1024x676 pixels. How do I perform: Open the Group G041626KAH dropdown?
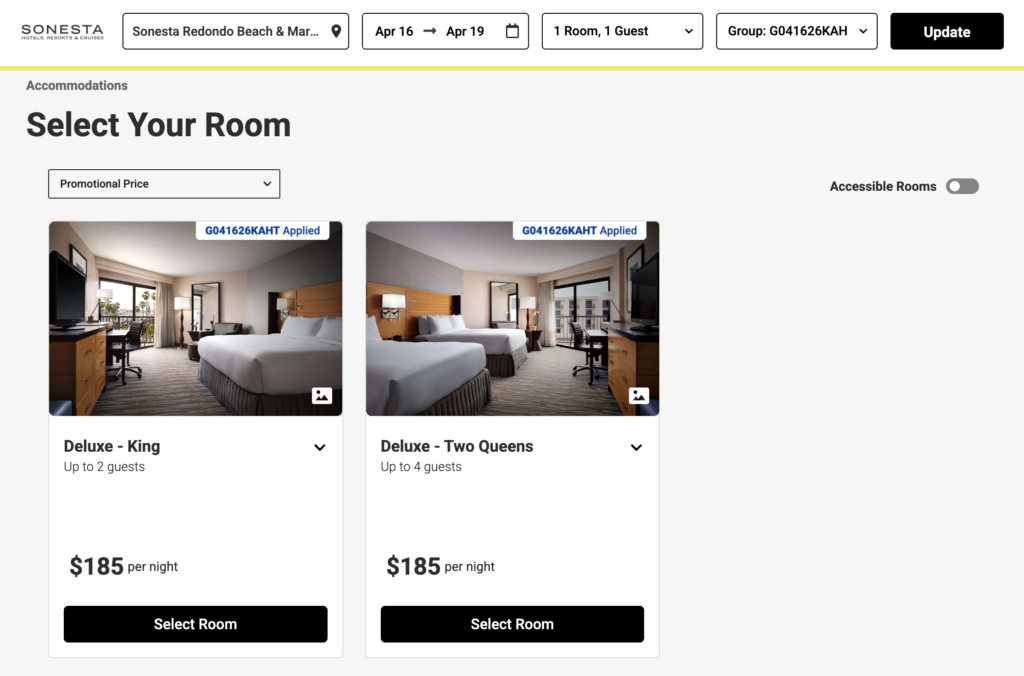796,31
